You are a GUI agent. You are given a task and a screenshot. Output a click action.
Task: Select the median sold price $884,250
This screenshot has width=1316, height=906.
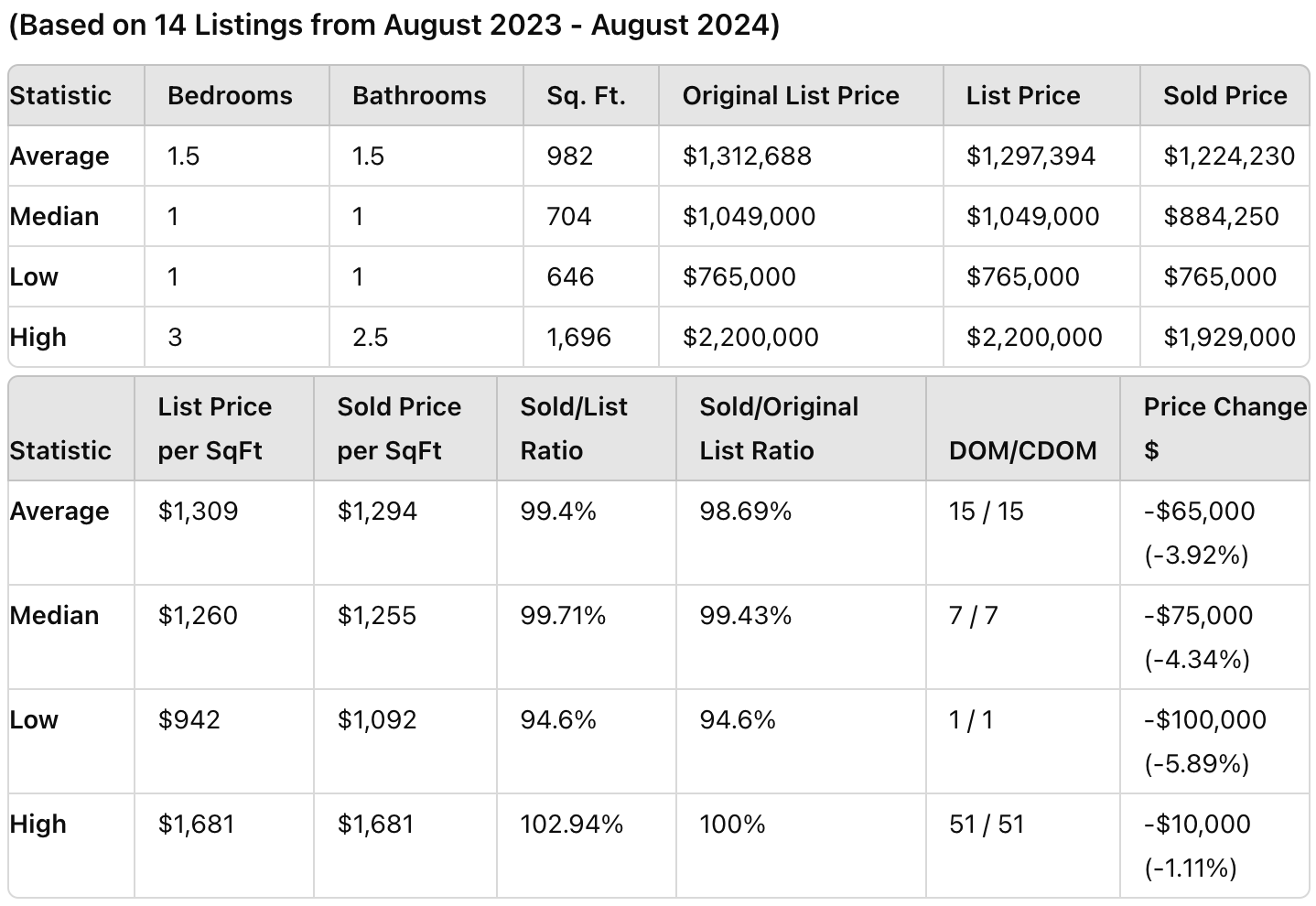coord(1221,216)
